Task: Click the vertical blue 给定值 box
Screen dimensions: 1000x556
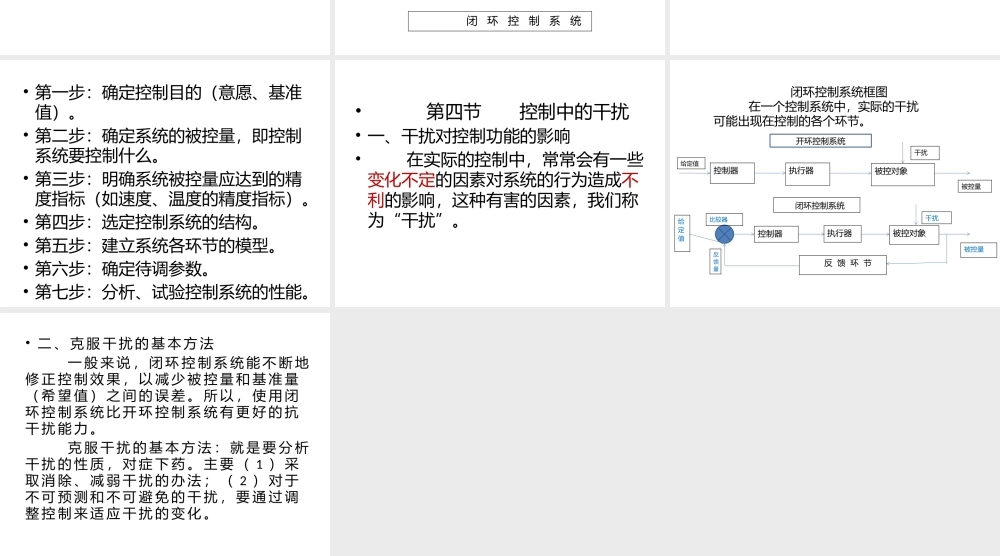Action: pos(682,233)
